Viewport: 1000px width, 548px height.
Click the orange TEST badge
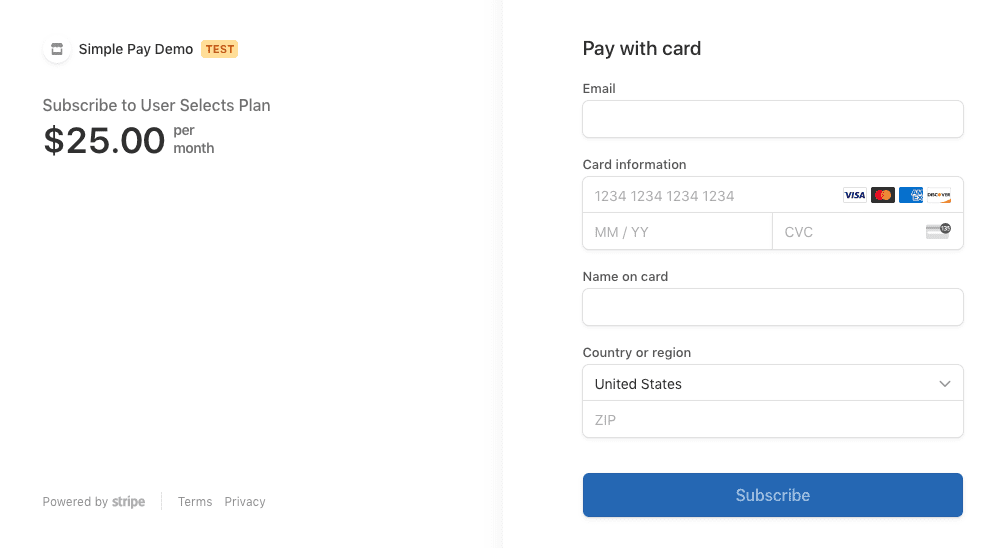coord(219,49)
